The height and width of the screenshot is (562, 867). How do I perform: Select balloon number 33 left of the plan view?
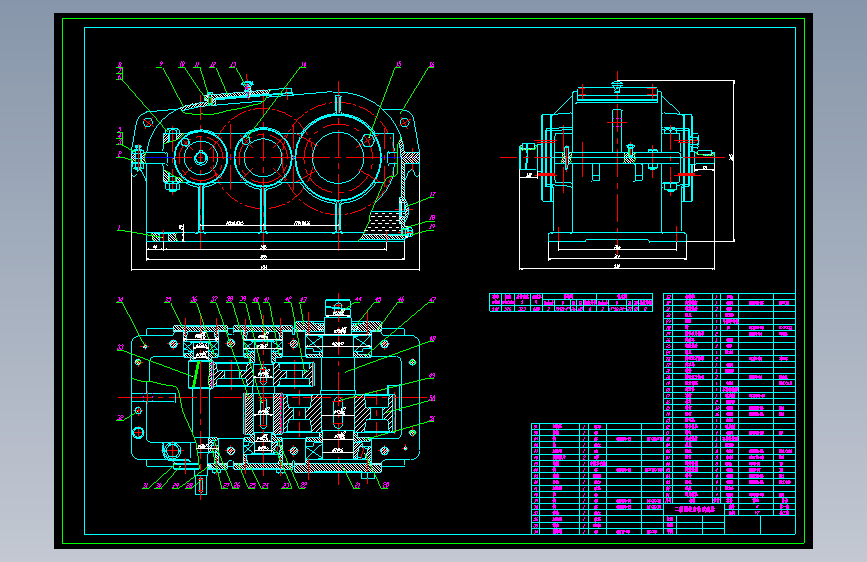(120, 347)
